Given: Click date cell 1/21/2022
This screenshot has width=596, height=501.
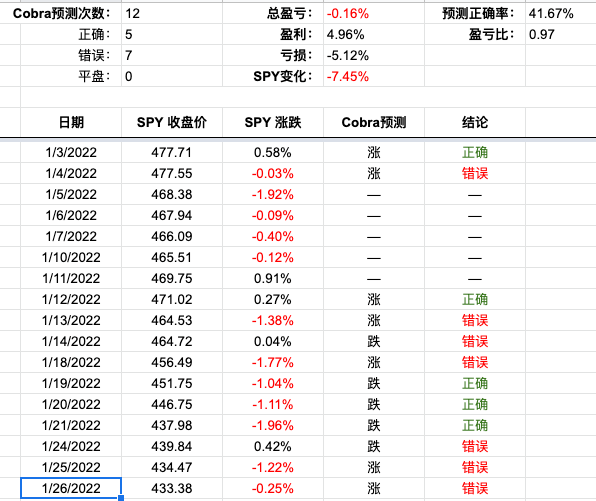Looking at the screenshot, I should point(71,425).
